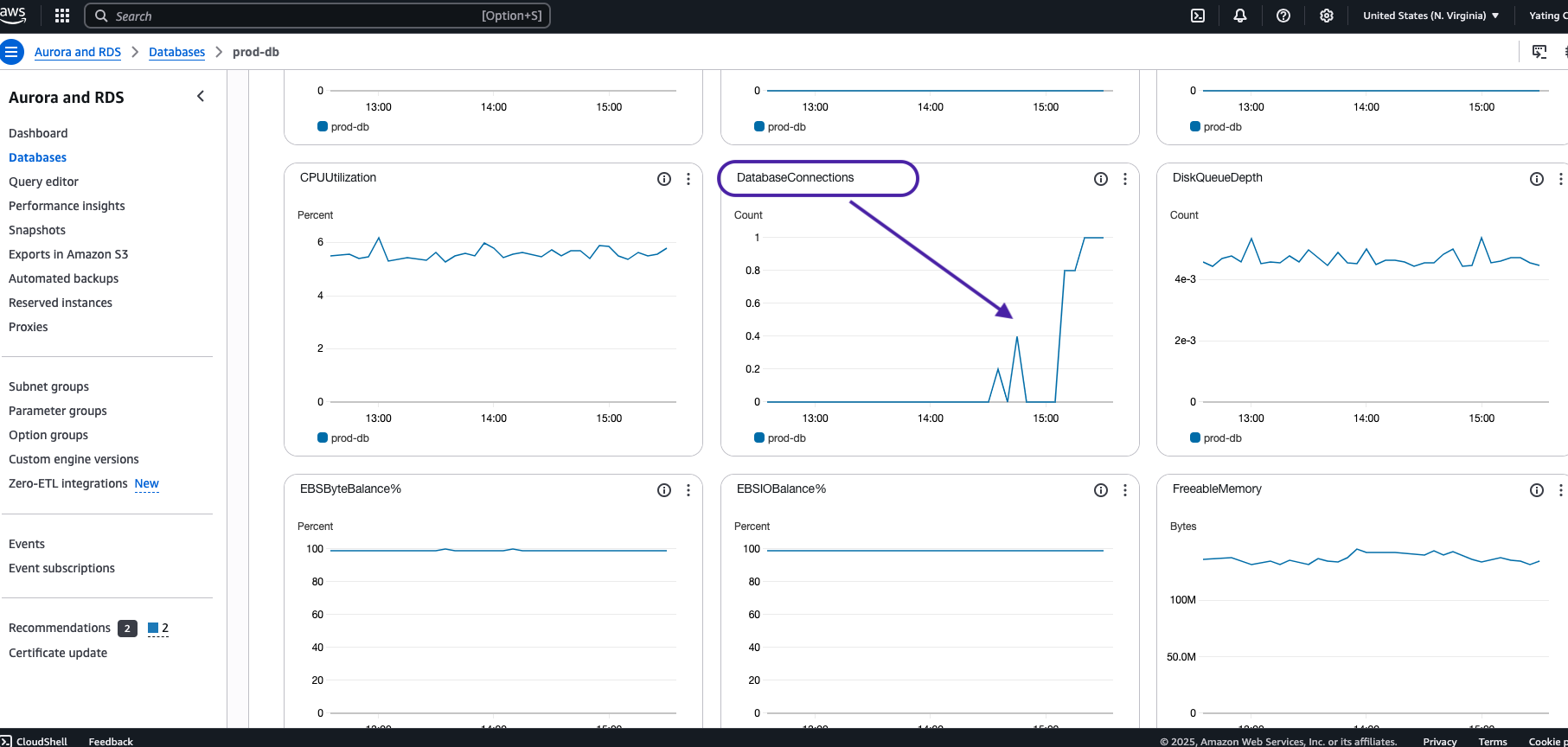Open the help question mark menu
1568x747 pixels.
(1283, 16)
